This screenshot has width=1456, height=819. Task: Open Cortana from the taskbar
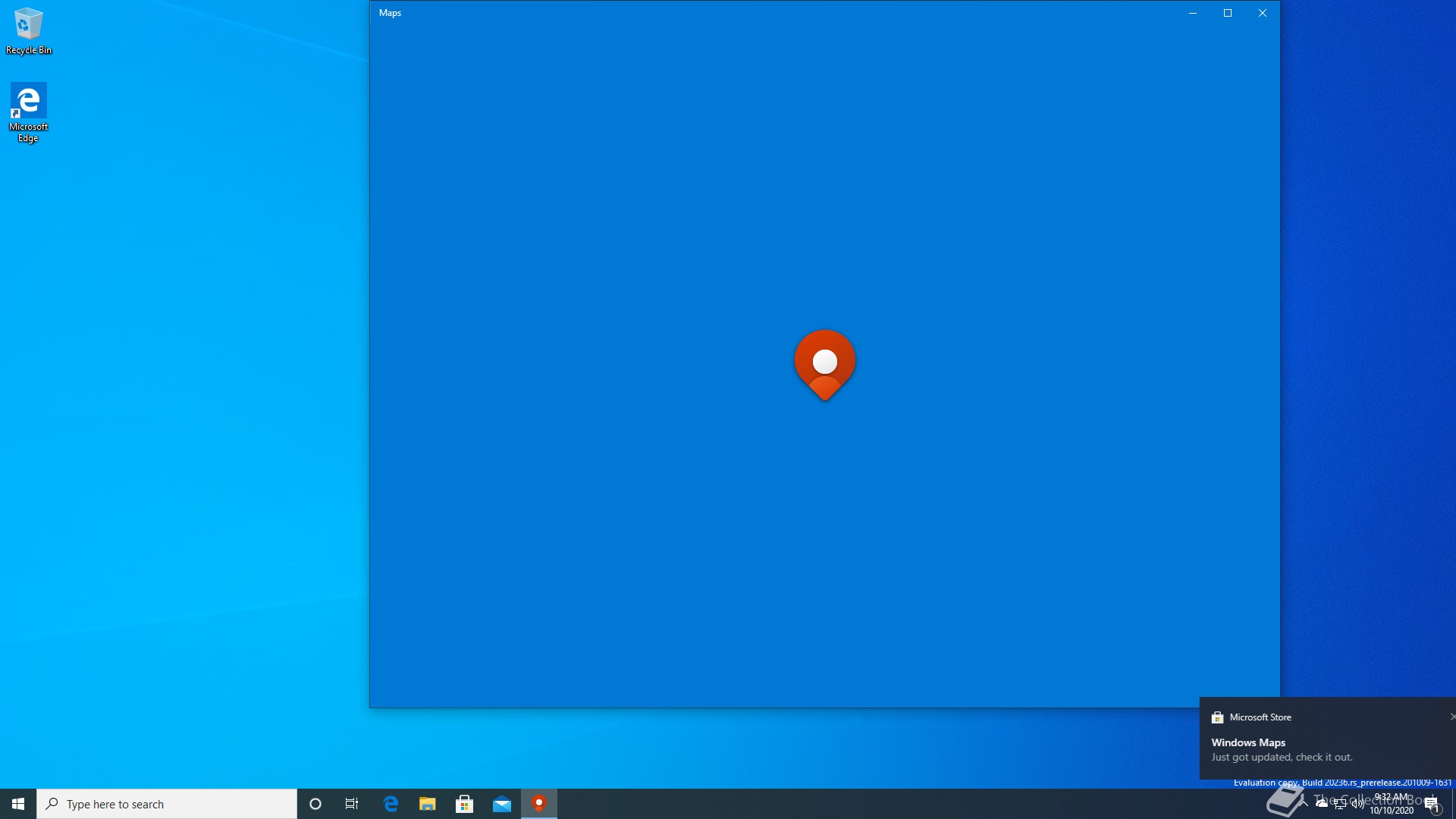(x=315, y=804)
